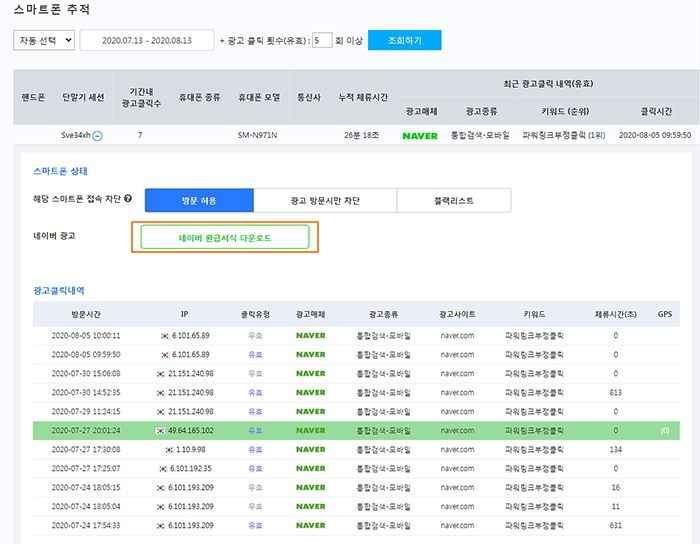Click the 클릭유형 column header
Image resolution: width=700 pixels, height=544 pixels.
click(x=255, y=314)
